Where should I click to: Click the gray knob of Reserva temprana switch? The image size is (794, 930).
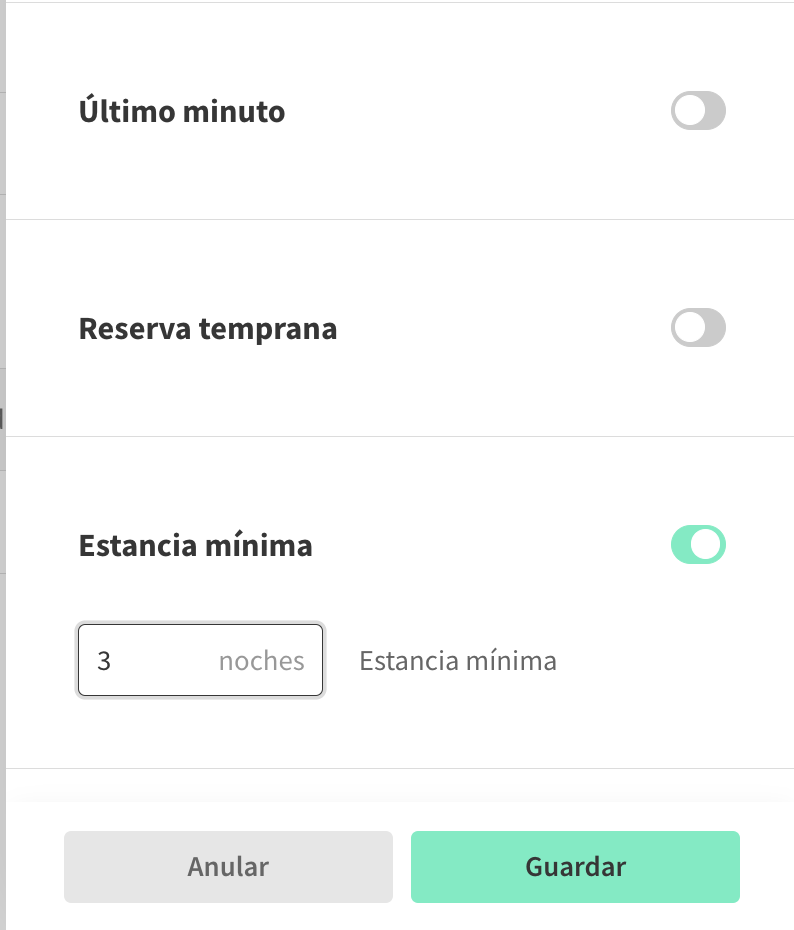(688, 328)
